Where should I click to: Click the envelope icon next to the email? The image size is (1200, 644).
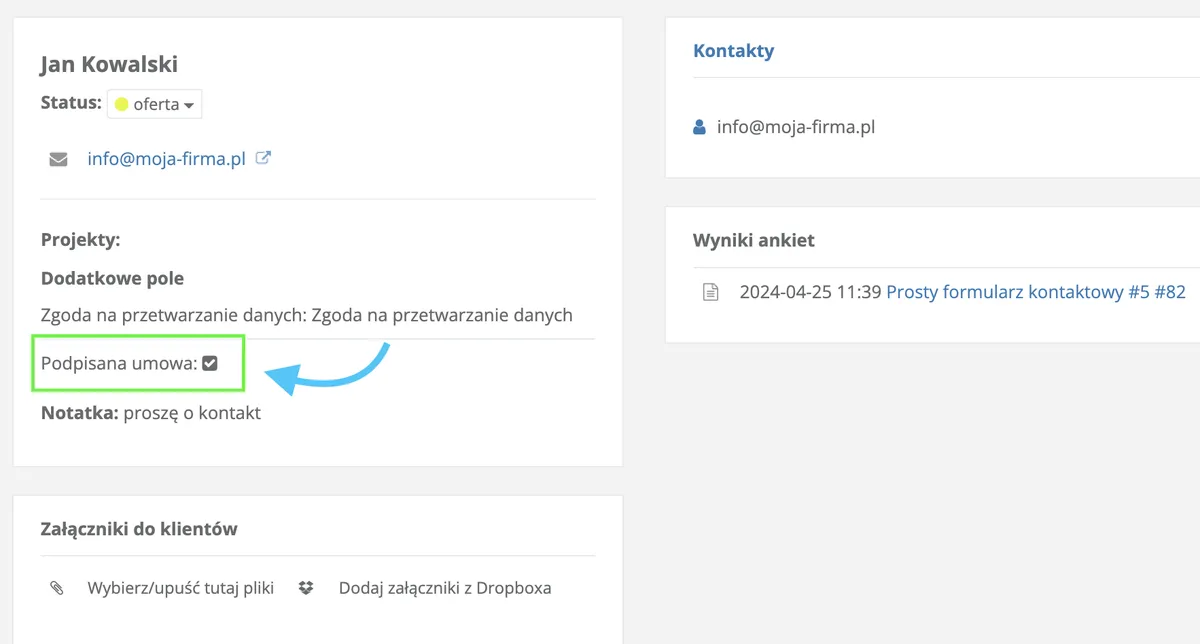(58, 159)
